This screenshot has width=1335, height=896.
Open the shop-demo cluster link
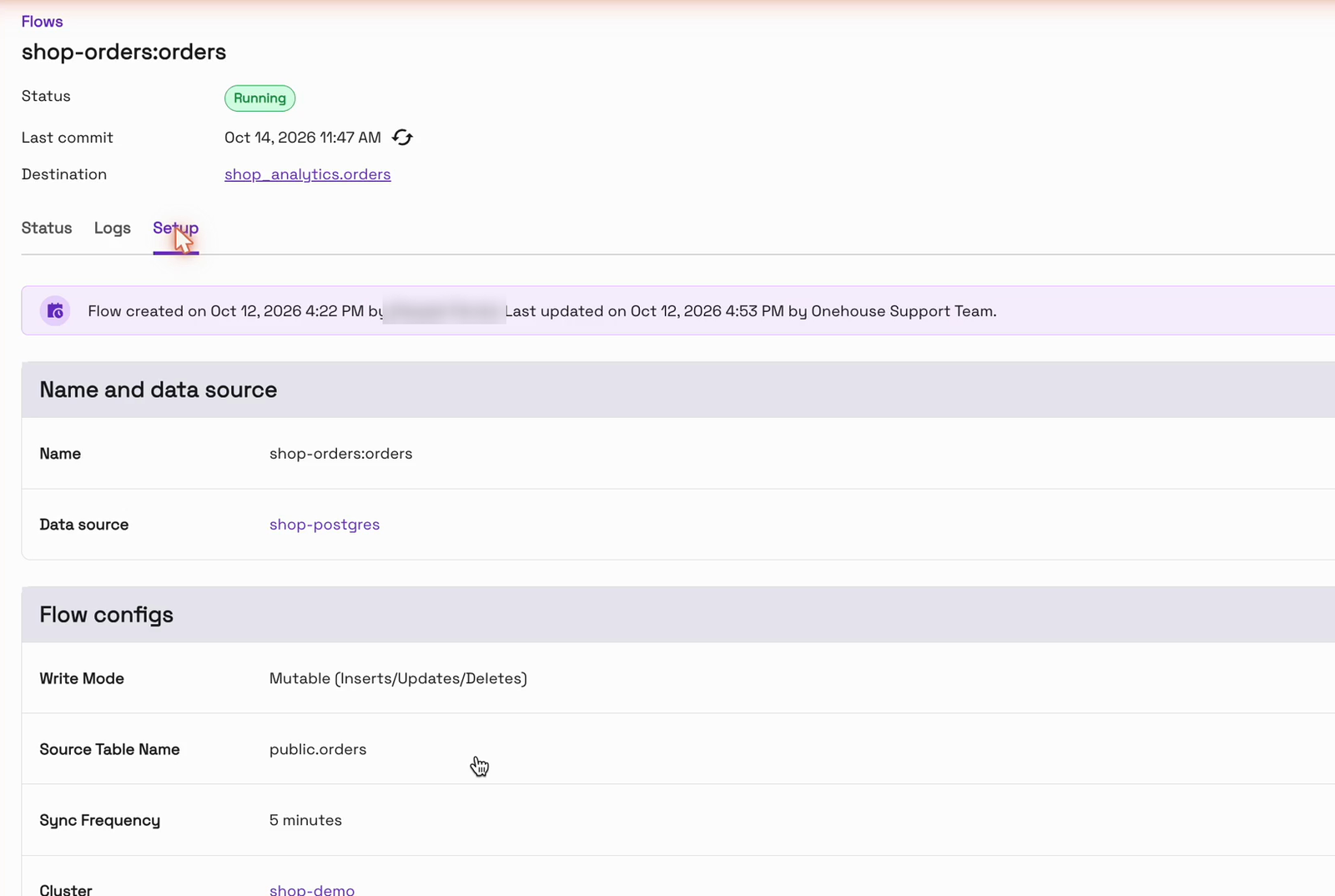tap(312, 889)
